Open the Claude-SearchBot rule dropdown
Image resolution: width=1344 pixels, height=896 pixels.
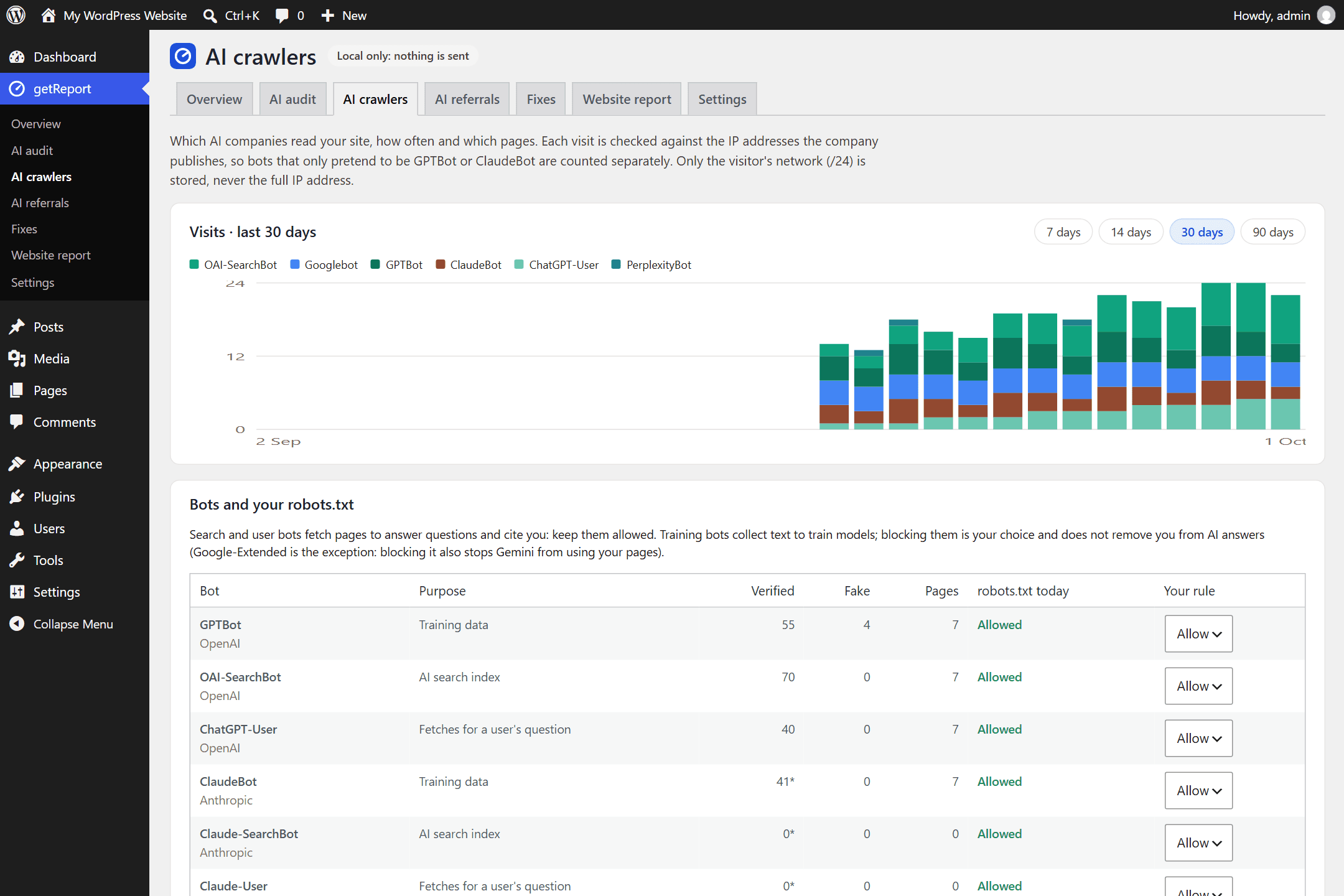pyautogui.click(x=1198, y=843)
